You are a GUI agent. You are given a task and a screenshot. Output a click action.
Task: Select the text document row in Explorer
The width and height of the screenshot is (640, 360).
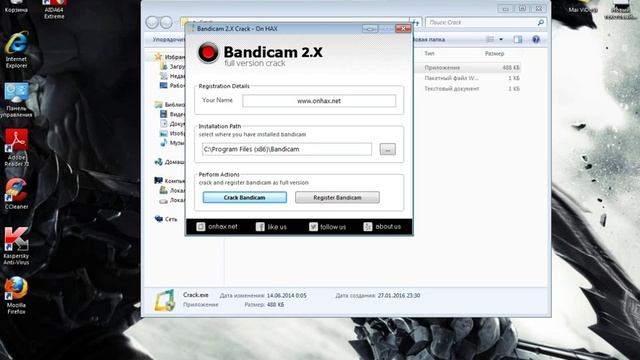tap(468, 89)
